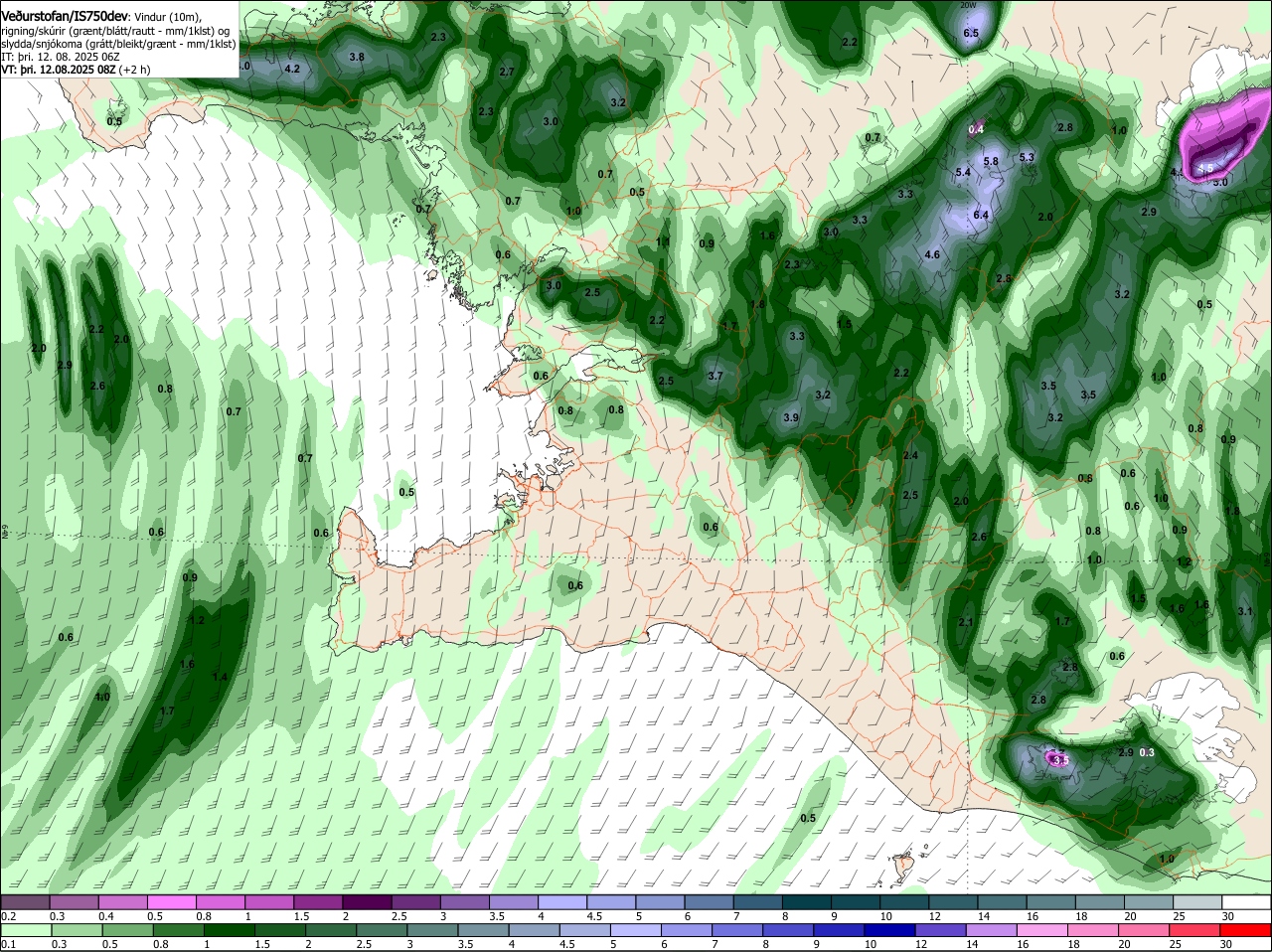The image size is (1272, 952).
Task: Click the 20W longitude label at top
Action: tap(969, 5)
